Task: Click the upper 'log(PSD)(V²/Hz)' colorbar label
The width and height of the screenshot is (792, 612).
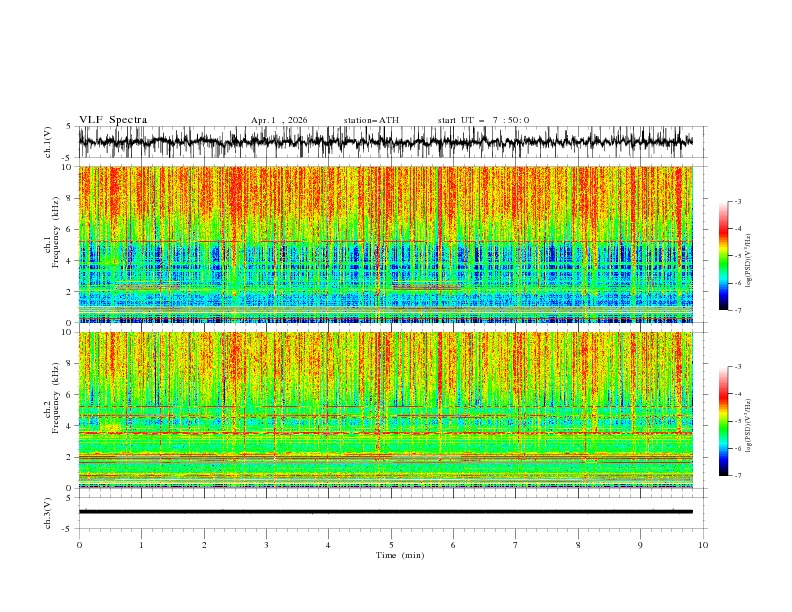Action: click(x=749, y=261)
